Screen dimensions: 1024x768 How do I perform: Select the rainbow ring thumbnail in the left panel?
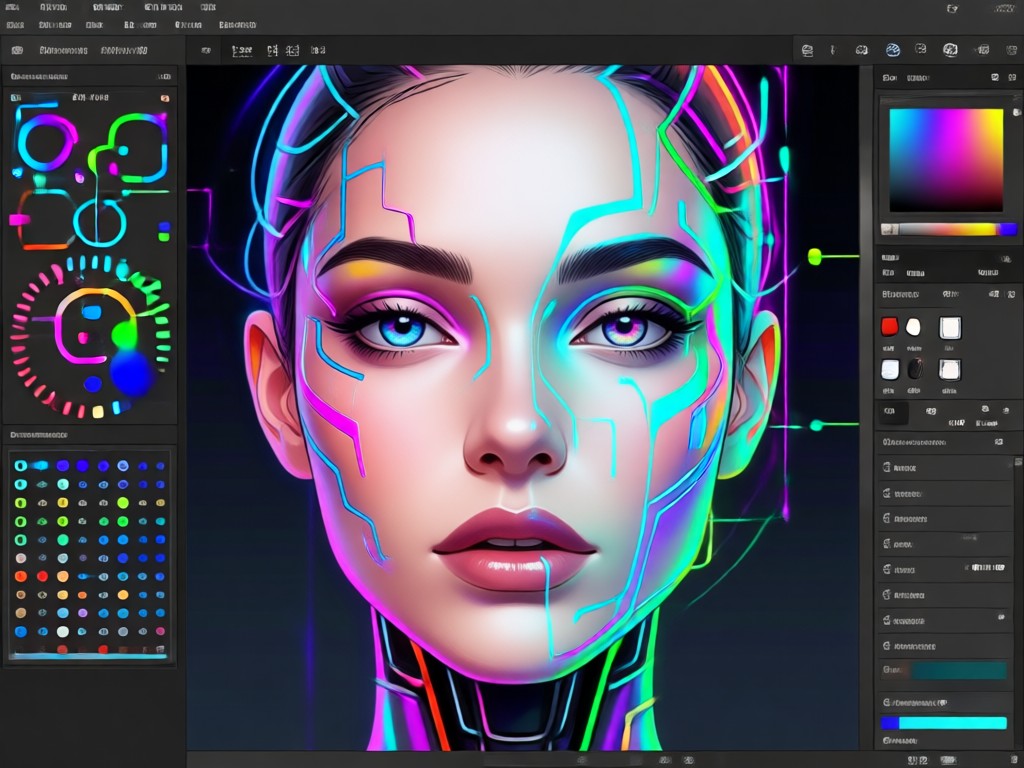pos(47,143)
